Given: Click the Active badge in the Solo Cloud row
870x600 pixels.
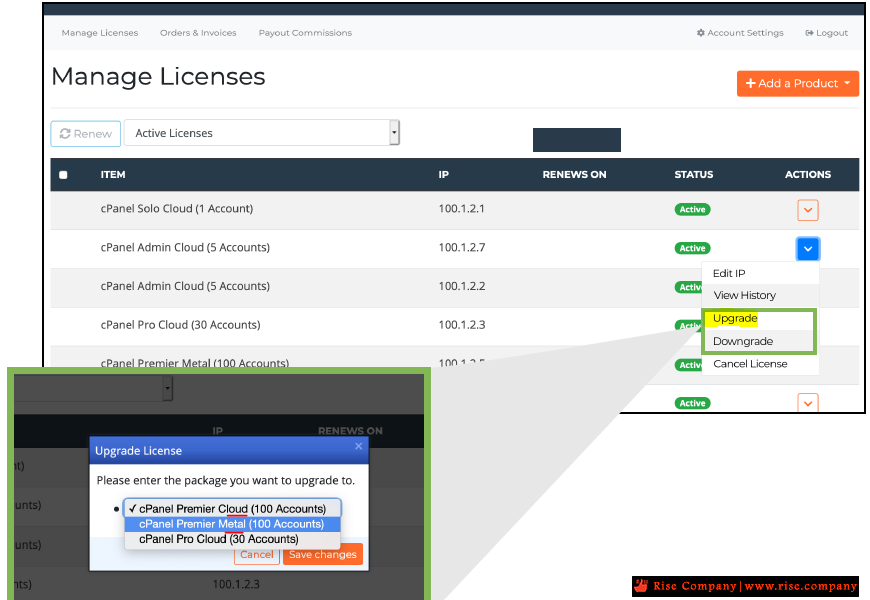Looking at the screenshot, I should point(692,209).
